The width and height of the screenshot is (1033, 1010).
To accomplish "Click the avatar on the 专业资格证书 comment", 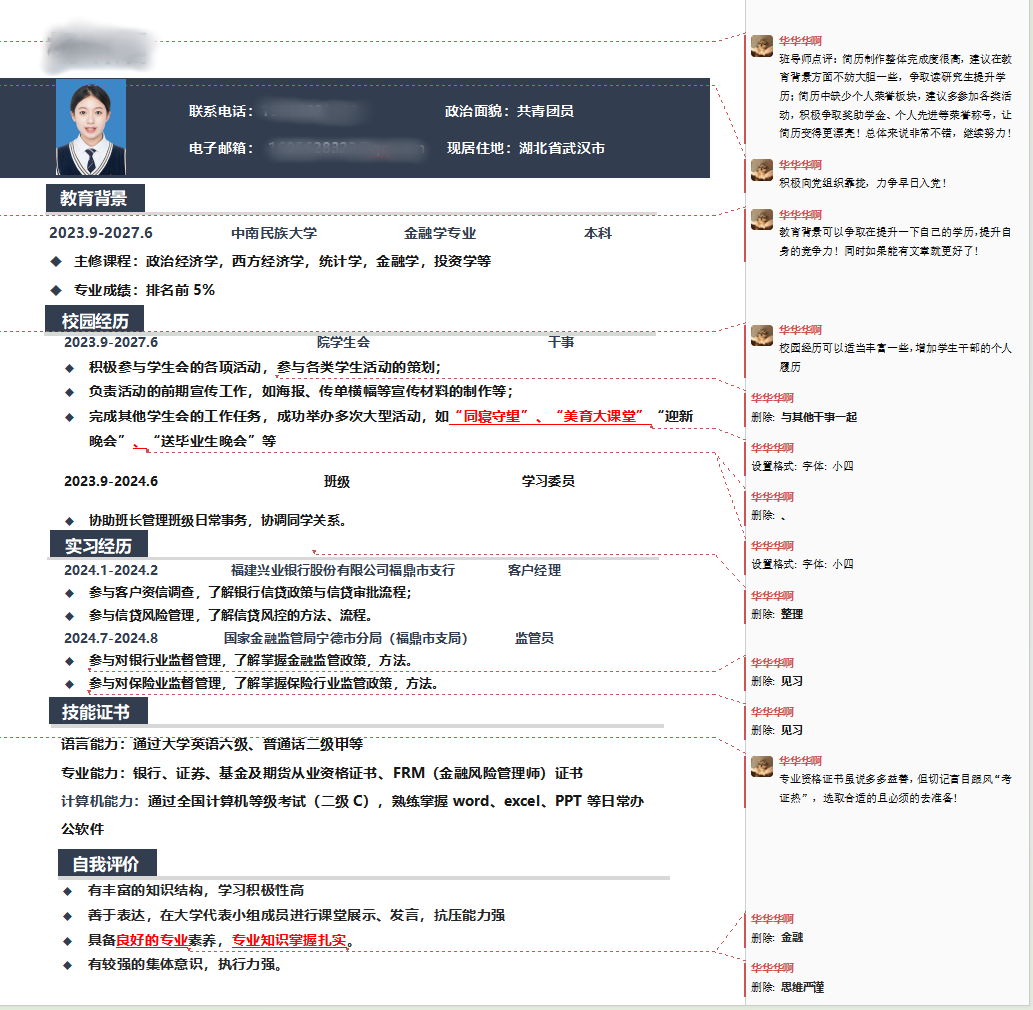I will [x=761, y=765].
